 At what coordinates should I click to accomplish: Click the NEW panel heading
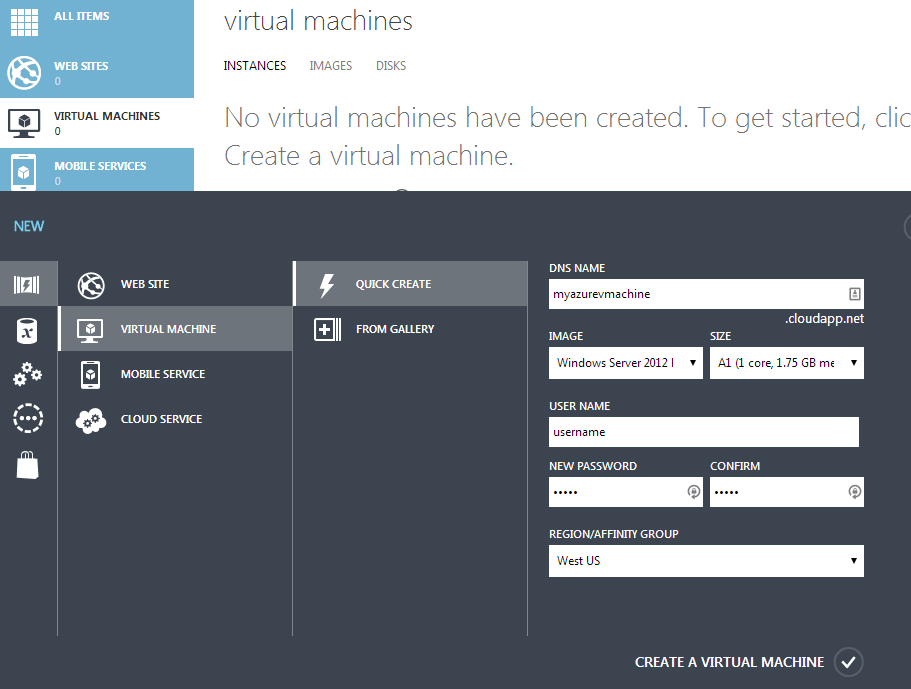click(29, 226)
